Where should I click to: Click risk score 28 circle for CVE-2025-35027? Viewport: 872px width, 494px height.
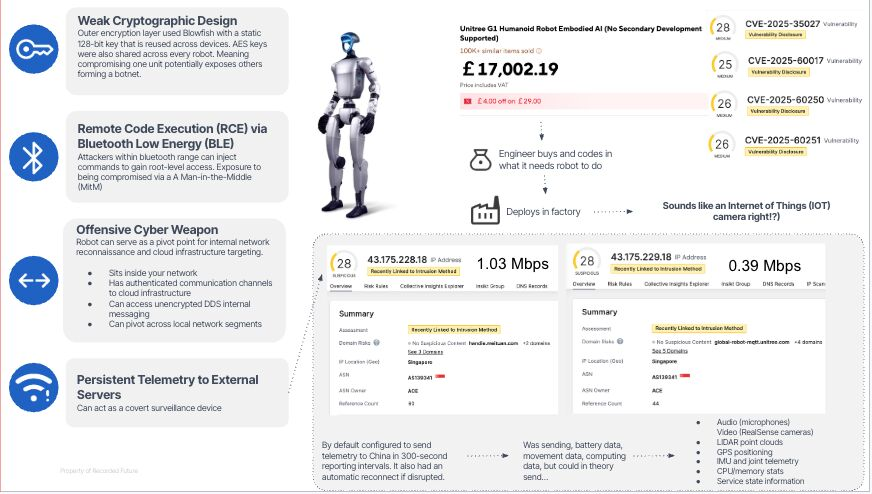[722, 28]
